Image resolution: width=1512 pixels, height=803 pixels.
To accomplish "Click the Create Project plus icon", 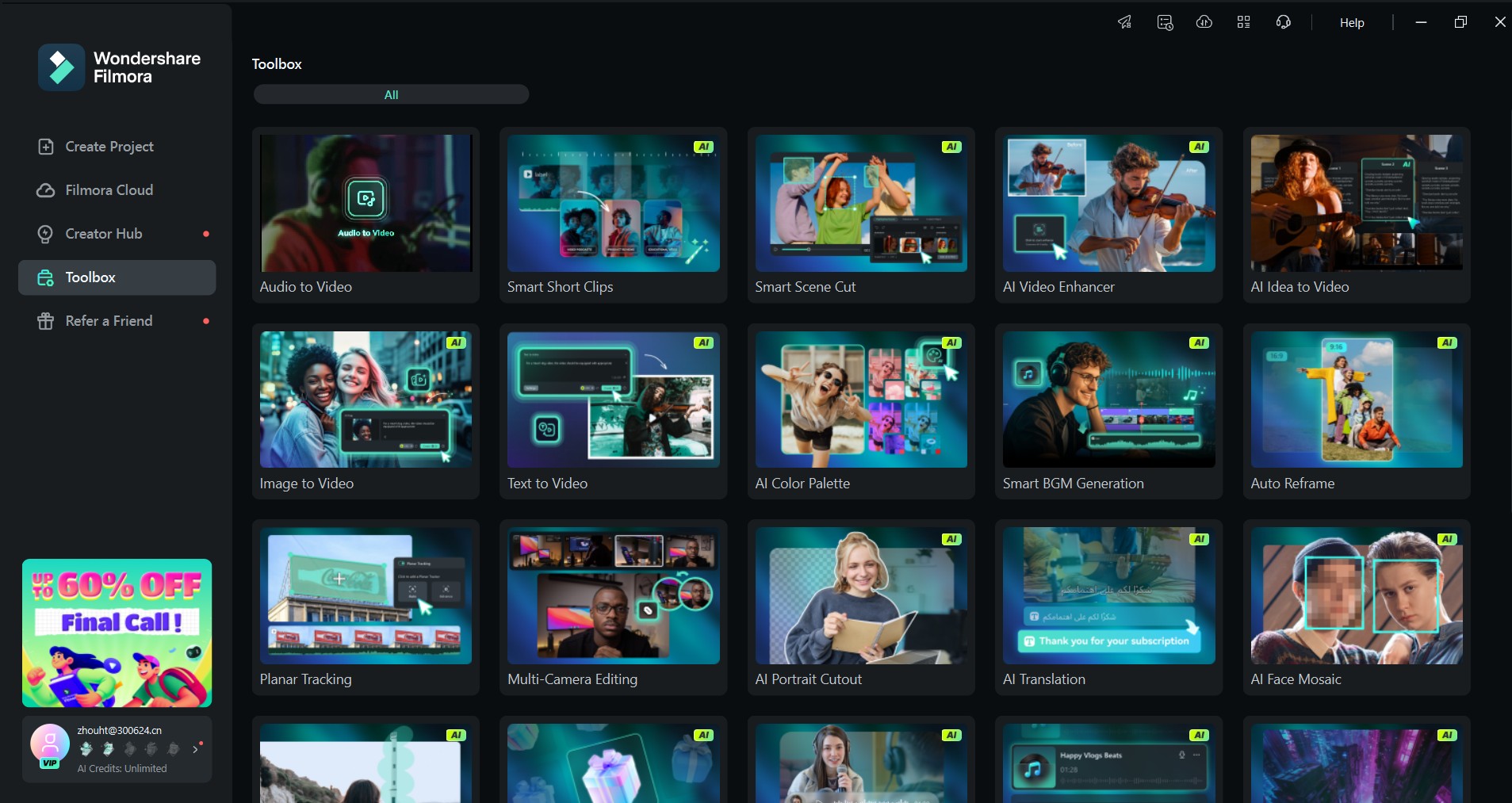I will click(46, 147).
